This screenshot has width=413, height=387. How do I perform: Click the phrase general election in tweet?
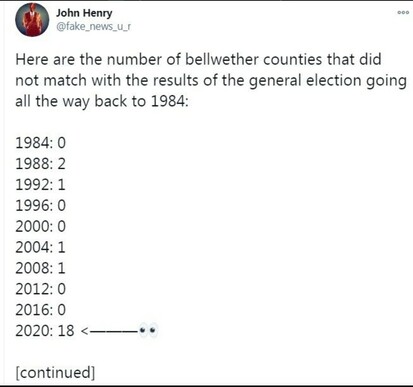coord(305,81)
